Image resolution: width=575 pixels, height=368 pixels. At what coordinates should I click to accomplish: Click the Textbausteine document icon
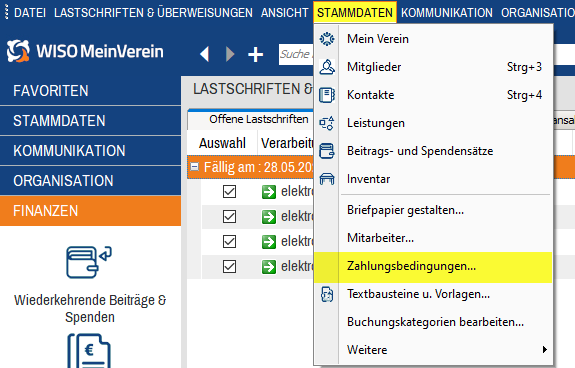(x=327, y=294)
